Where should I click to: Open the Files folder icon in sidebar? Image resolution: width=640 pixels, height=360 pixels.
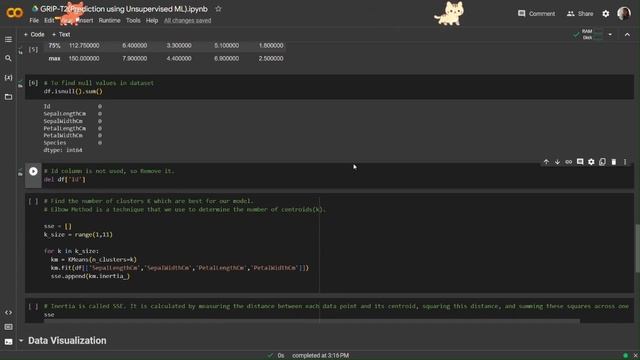point(8,97)
